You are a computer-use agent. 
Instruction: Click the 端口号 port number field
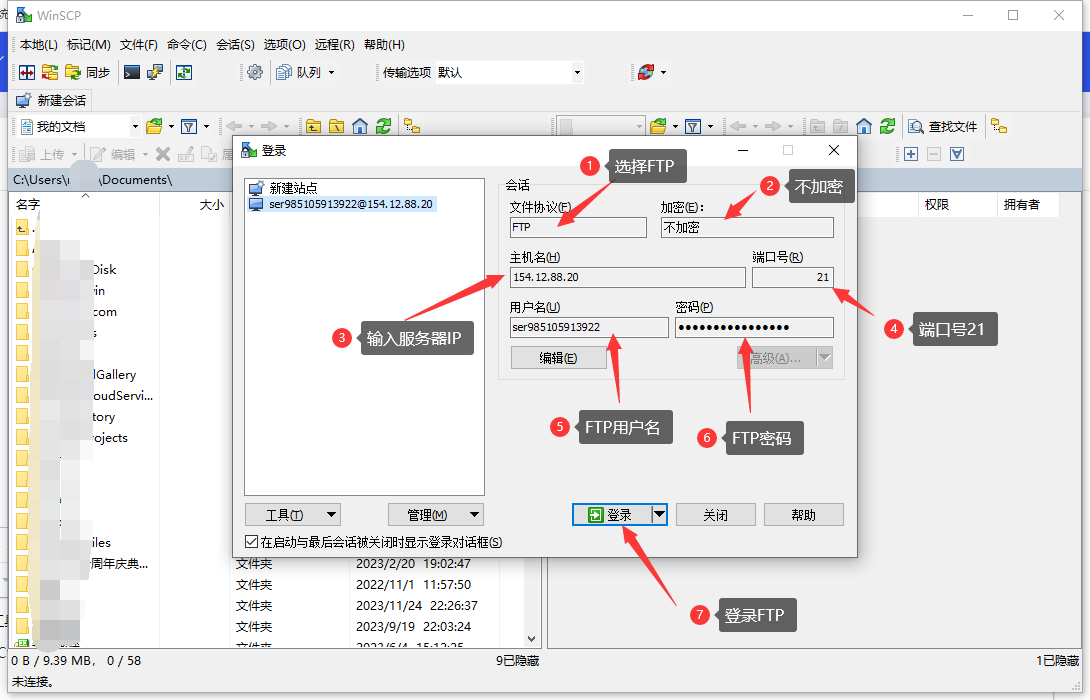pyautogui.click(x=792, y=277)
